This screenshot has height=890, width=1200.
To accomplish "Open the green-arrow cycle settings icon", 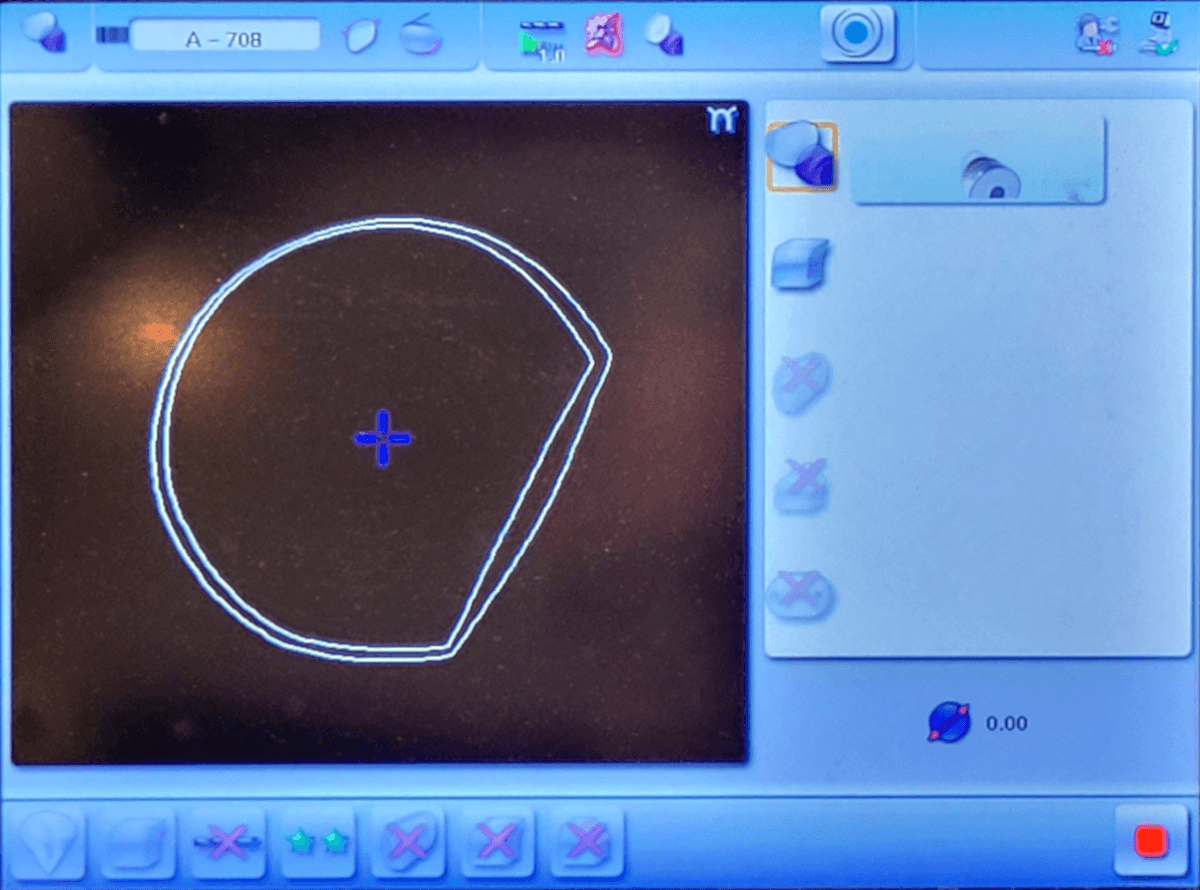I will pos(542,38).
